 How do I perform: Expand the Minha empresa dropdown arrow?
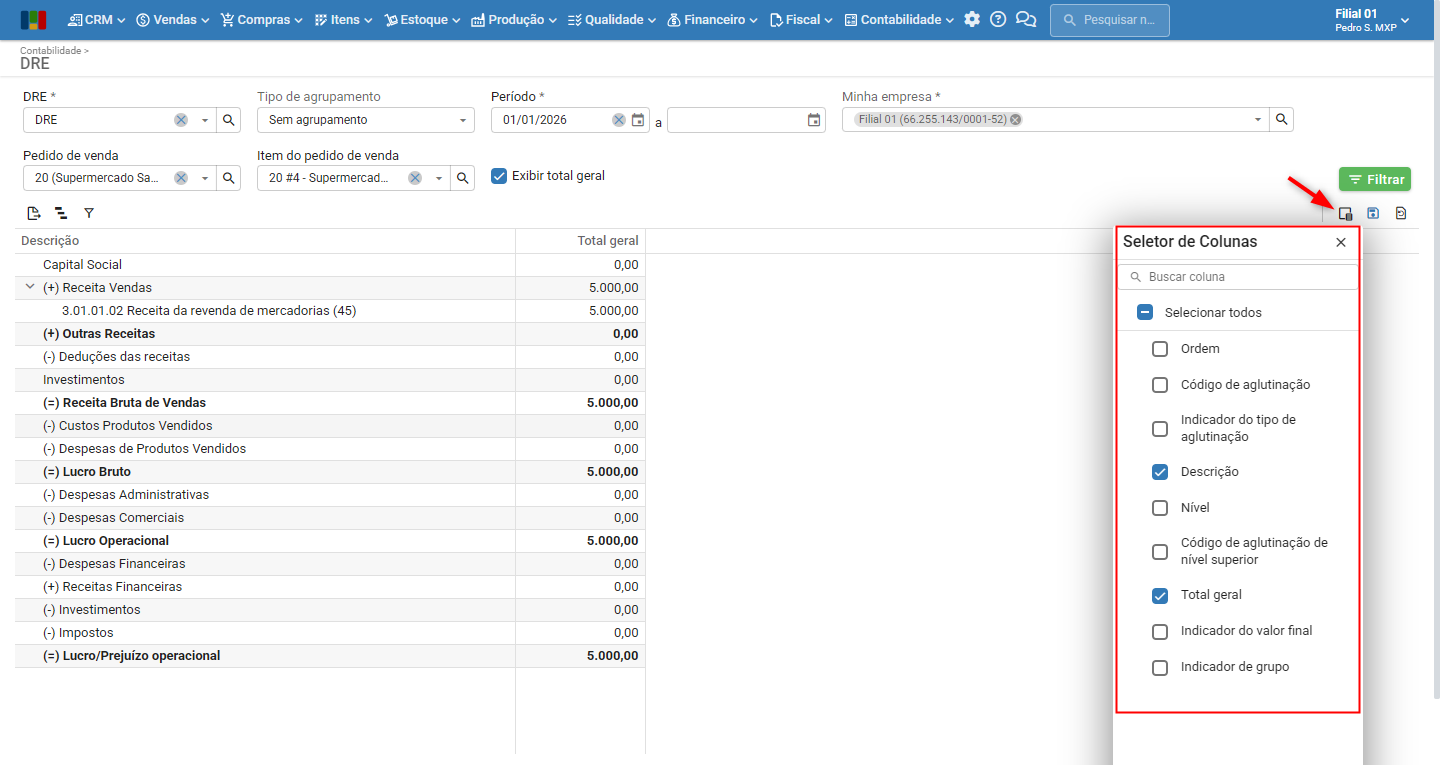pos(1258,120)
